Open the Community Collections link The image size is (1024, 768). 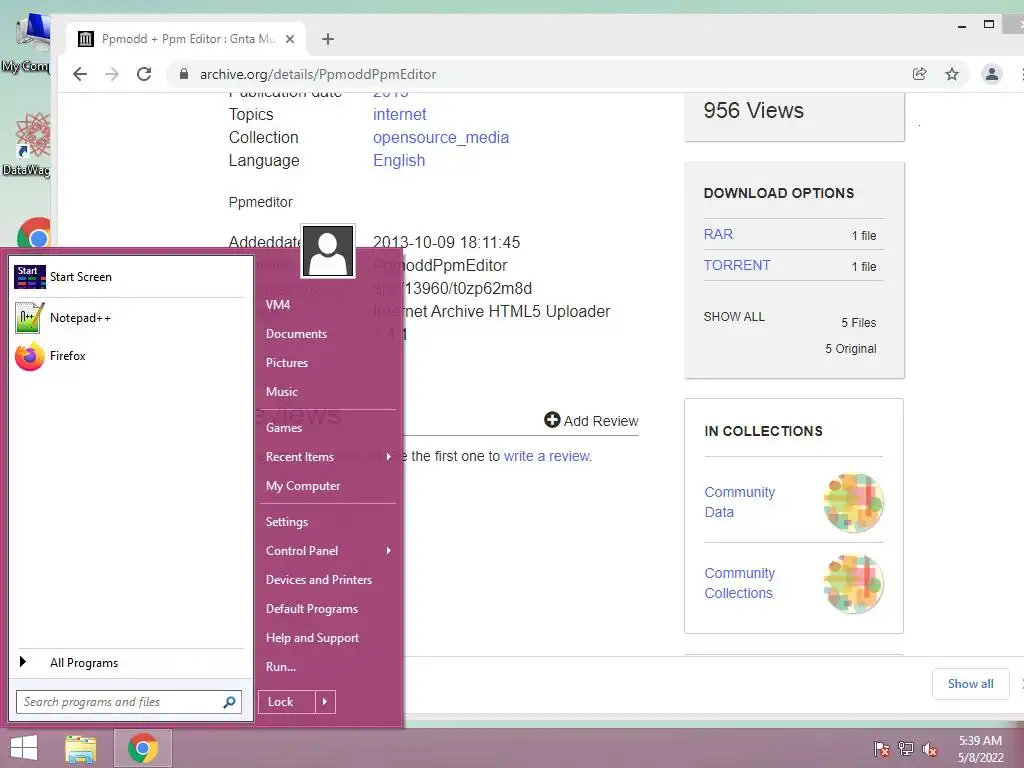(x=739, y=583)
